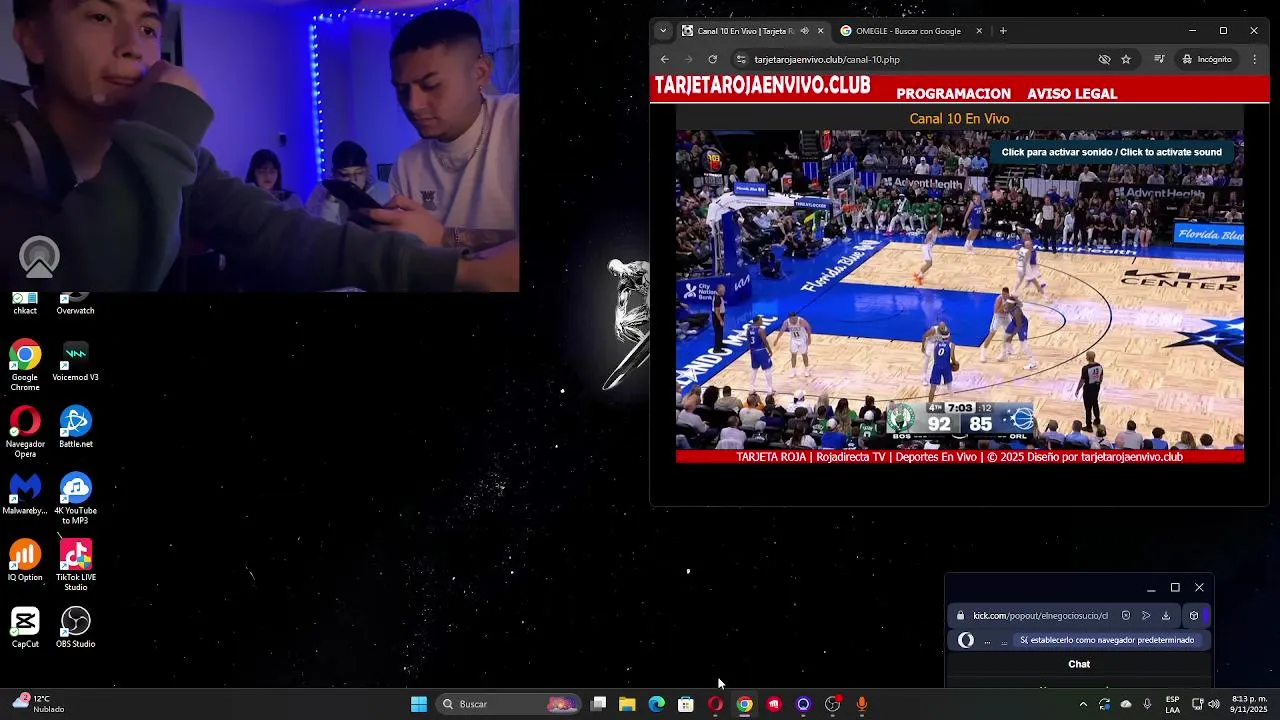Open OBS Studio desktop shortcut
Screen dimensions: 1280x720
click(x=75, y=627)
